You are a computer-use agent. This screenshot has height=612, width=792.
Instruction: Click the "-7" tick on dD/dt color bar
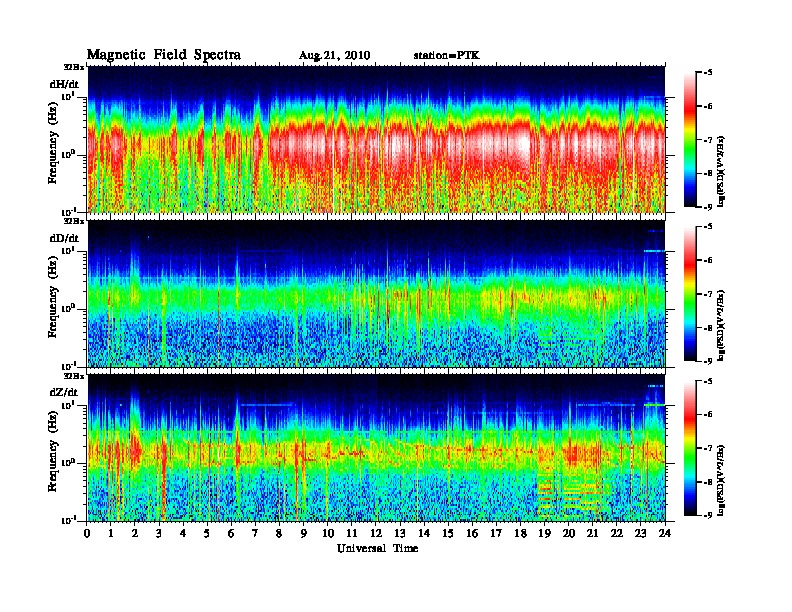tap(708, 293)
